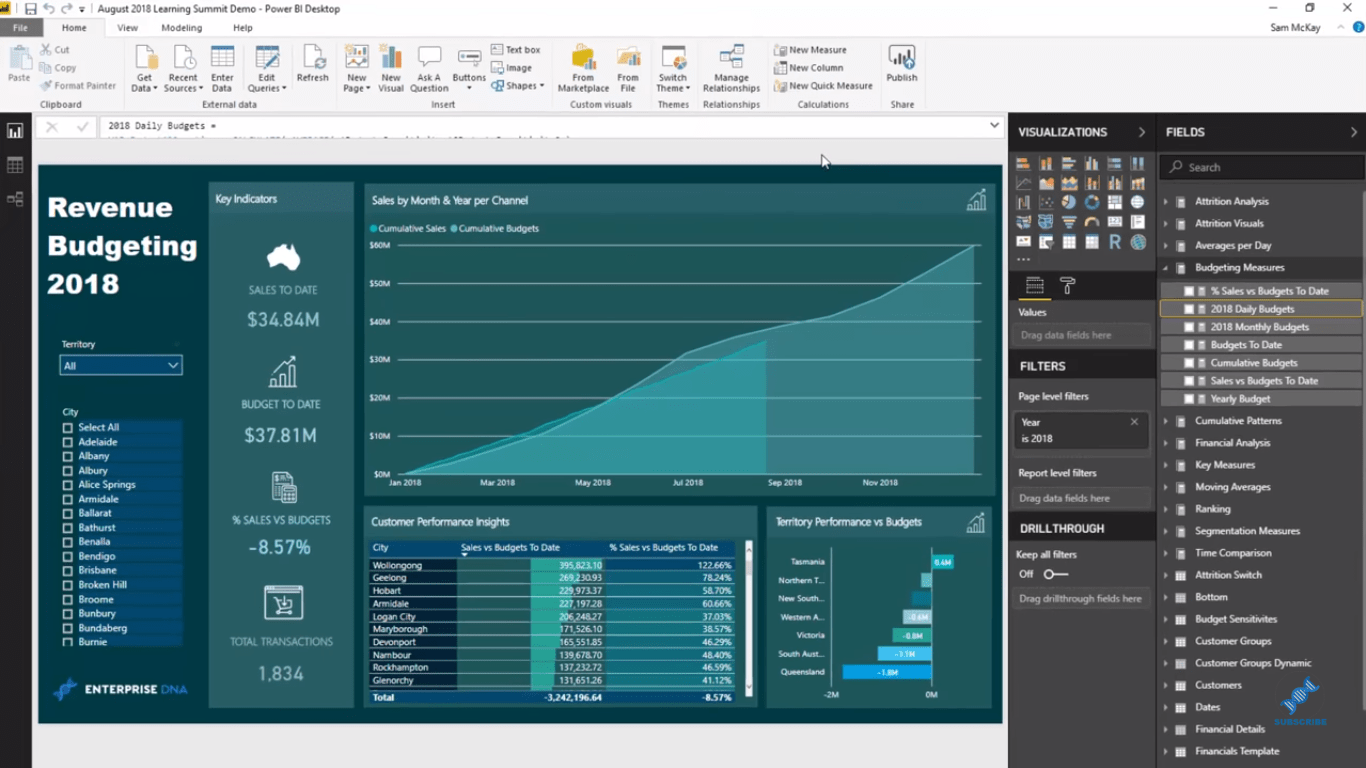This screenshot has width=1366, height=768.
Task: Expand the Customers table
Action: 1166,685
